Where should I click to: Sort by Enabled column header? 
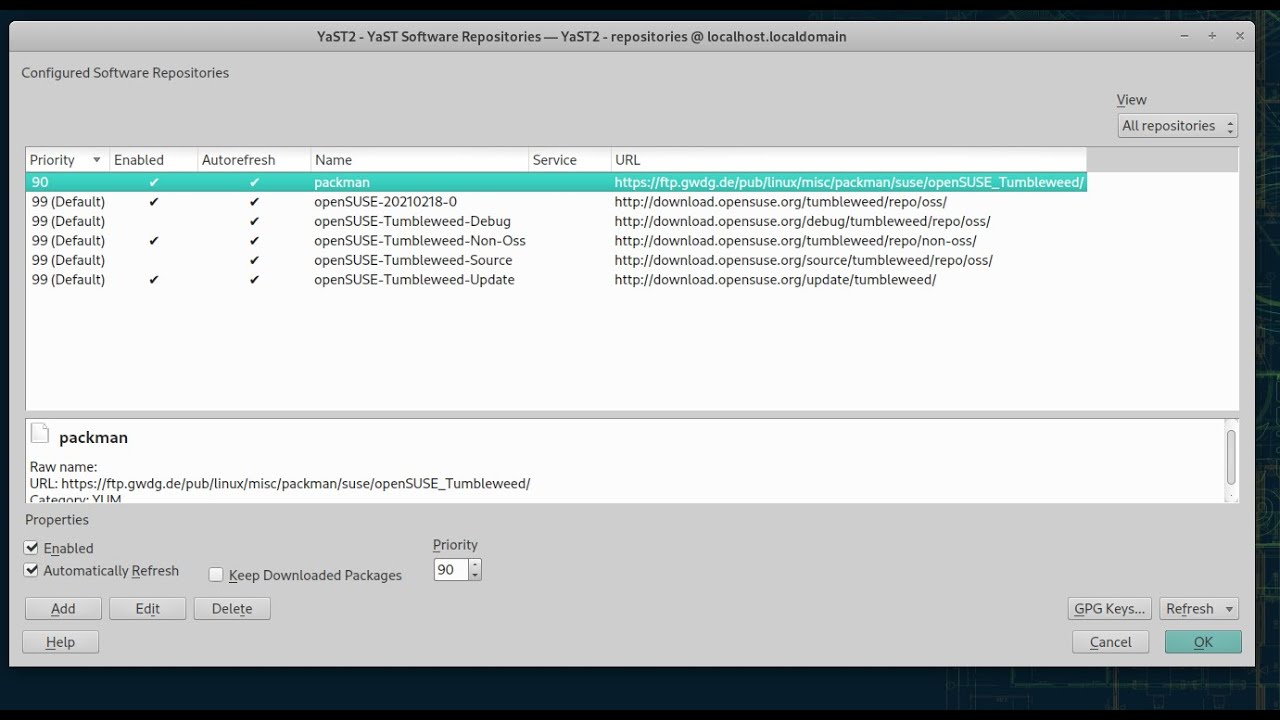tap(153, 160)
